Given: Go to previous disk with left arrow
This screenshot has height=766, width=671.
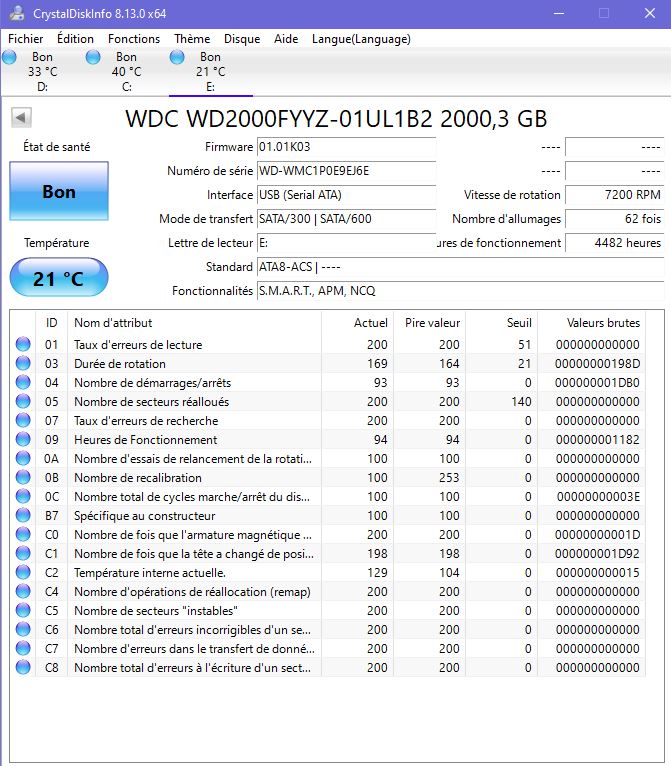Looking at the screenshot, I should pyautogui.click(x=21, y=117).
